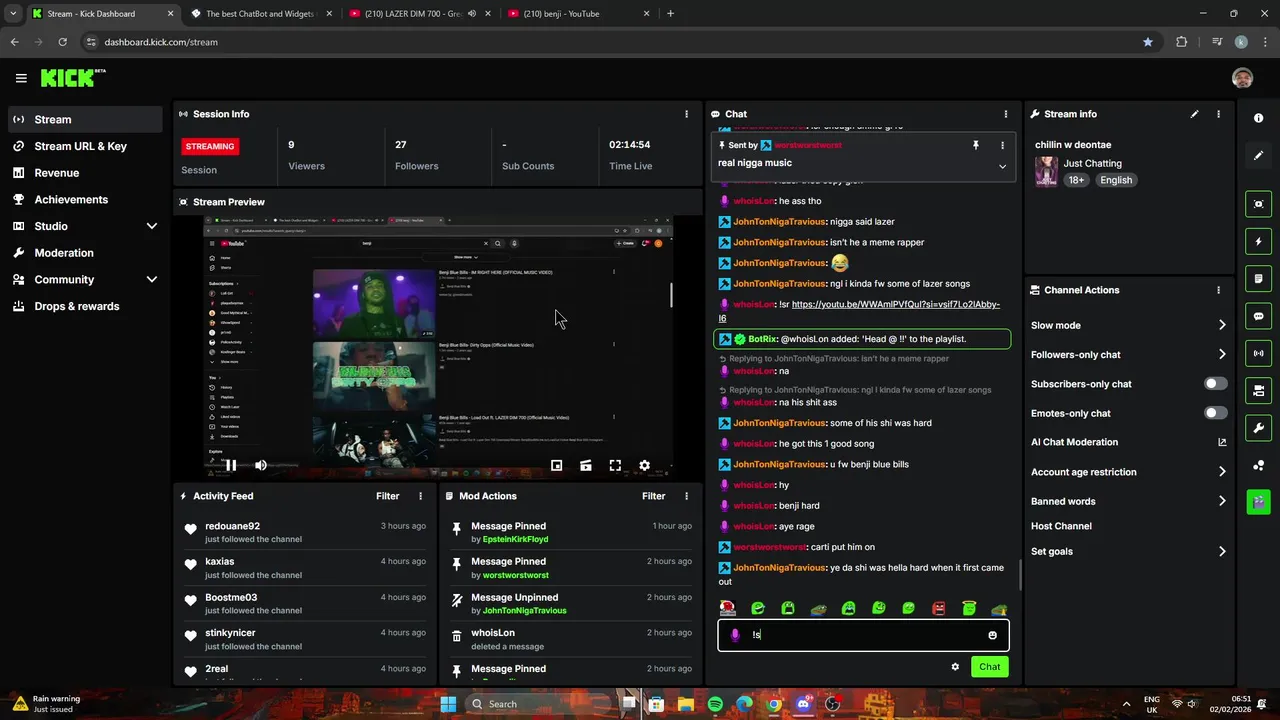Expand Followers-only chat settings arrow
Screen dimensions: 1280x720
click(x=1222, y=354)
